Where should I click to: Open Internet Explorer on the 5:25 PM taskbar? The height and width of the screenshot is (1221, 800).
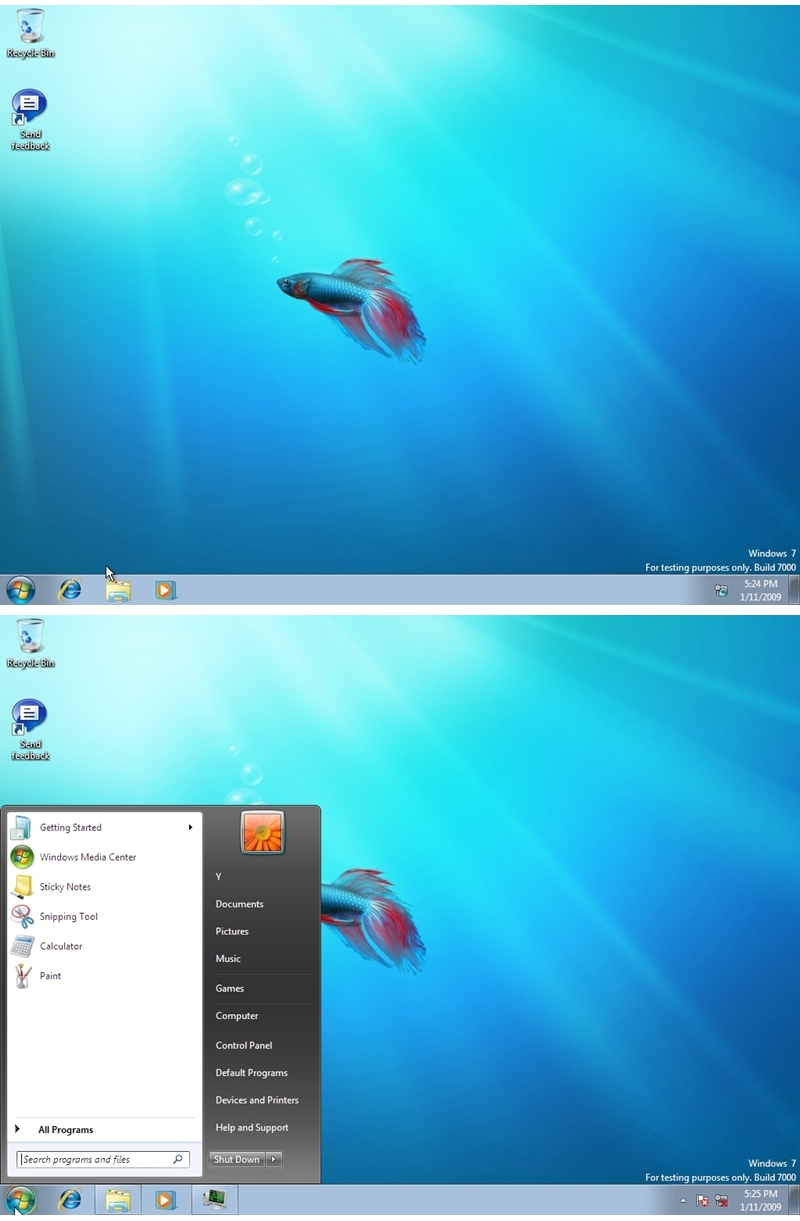tap(70, 1201)
